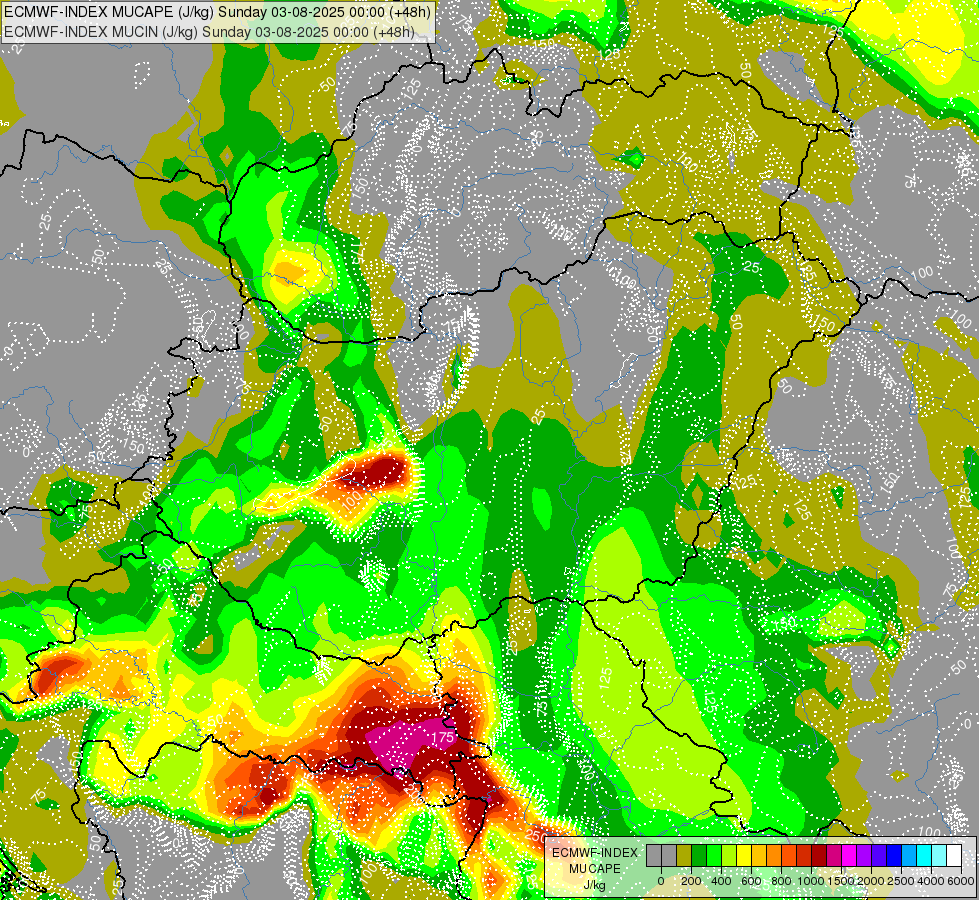Image resolution: width=979 pixels, height=900 pixels.
Task: Click the 250 contour label on map
Action: tap(535, 836)
